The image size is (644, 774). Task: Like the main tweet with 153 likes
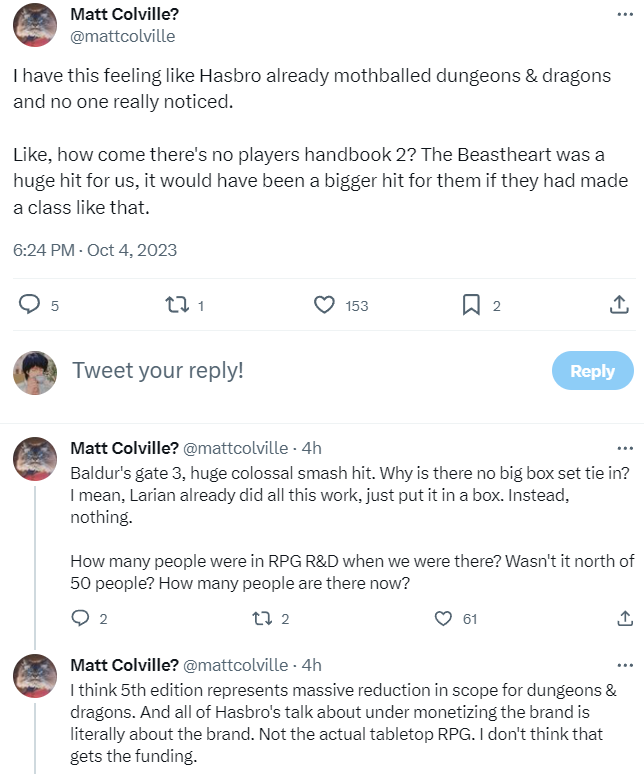click(324, 305)
